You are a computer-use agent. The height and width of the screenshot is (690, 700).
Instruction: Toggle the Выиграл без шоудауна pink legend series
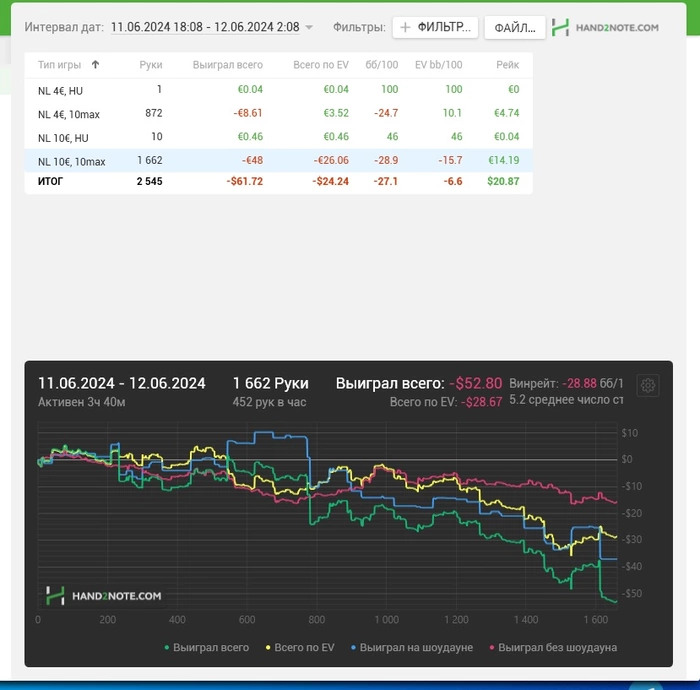tap(553, 648)
